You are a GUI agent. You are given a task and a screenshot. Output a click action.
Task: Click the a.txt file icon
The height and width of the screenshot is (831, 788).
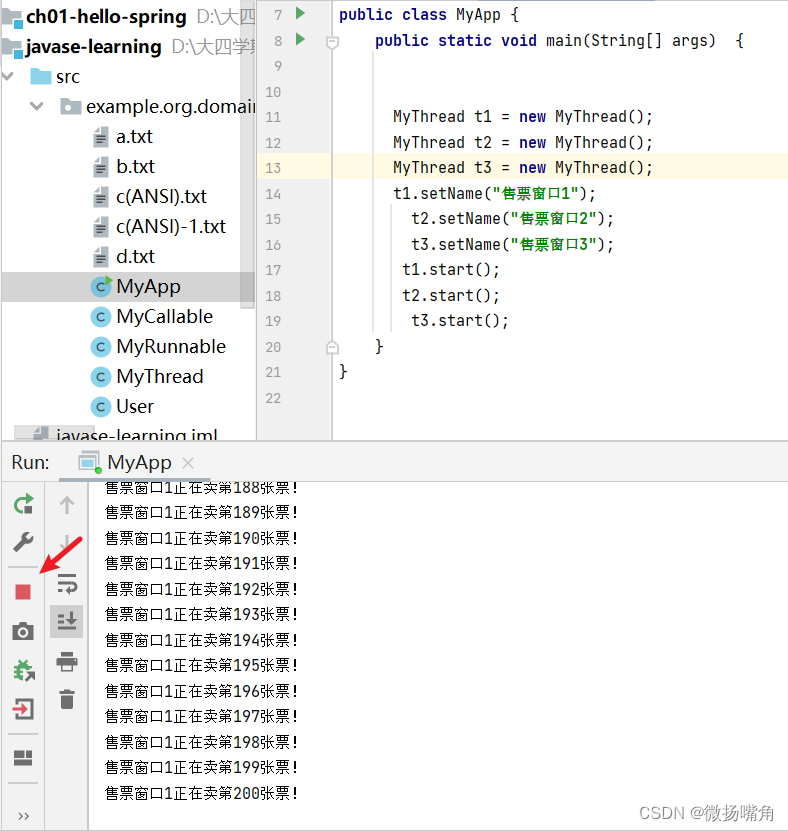click(101, 137)
